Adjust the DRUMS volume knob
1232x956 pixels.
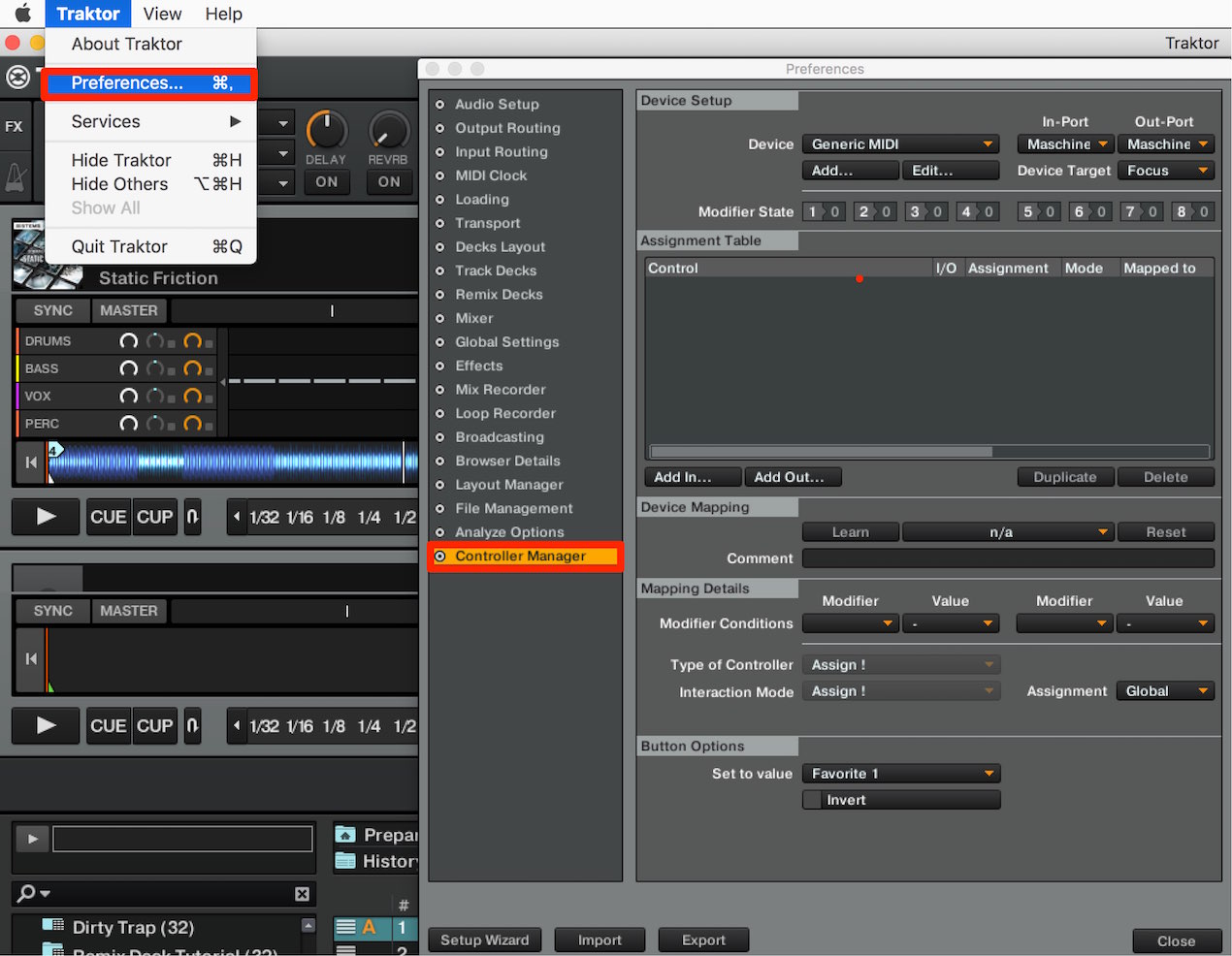(x=128, y=341)
